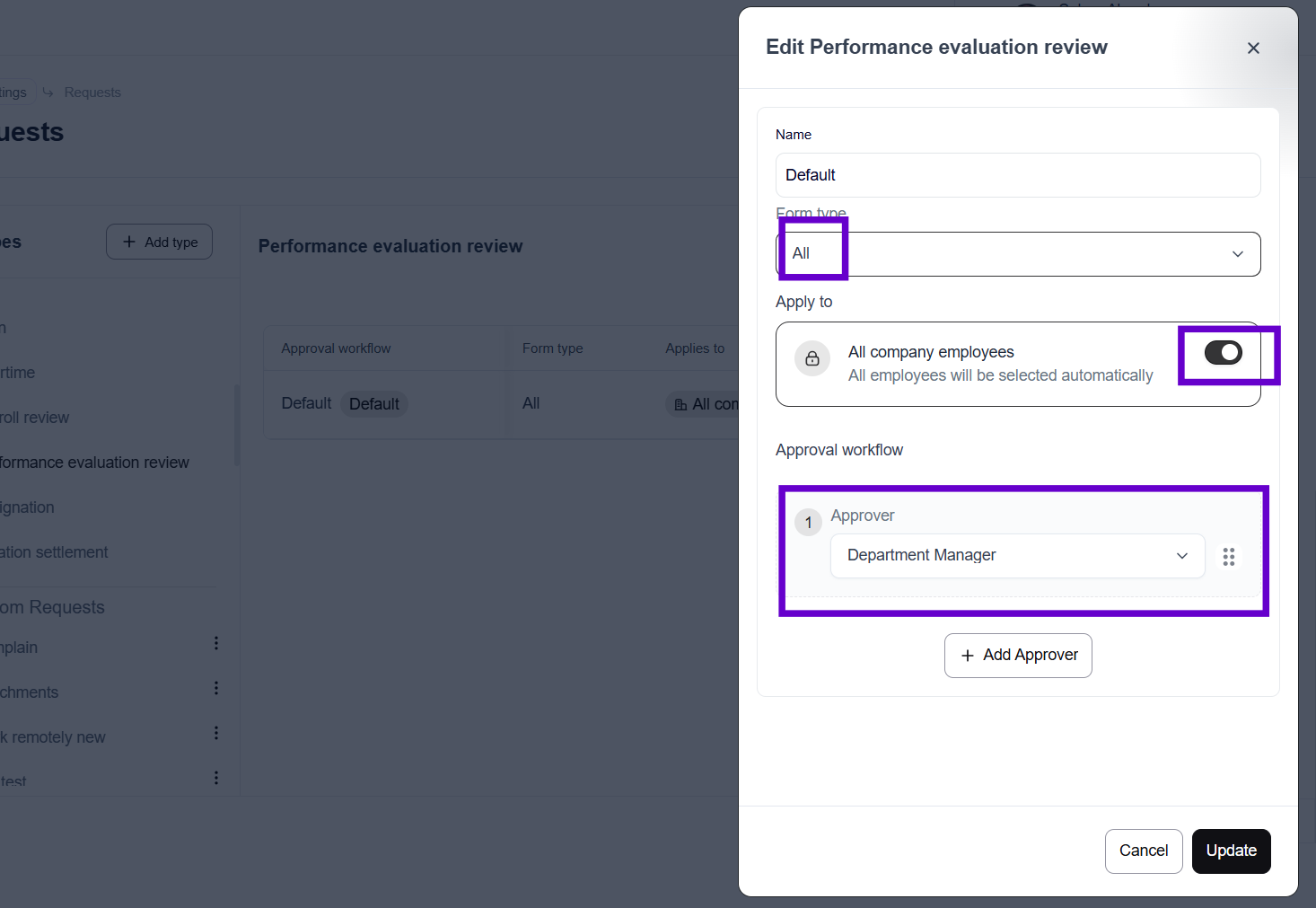
Task: Open the Form type dropdown
Action: 1017,254
